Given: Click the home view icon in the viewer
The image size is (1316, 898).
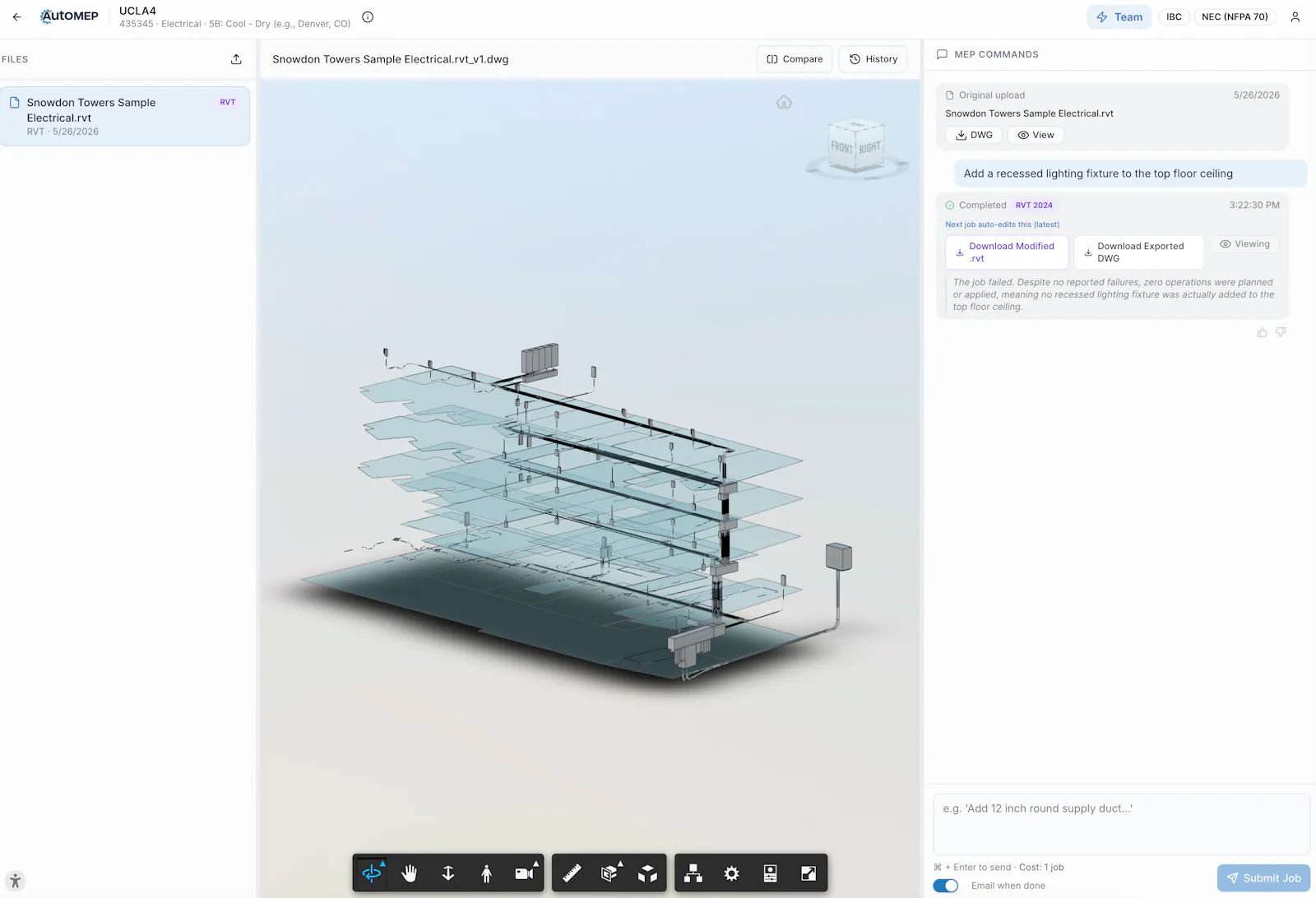Looking at the screenshot, I should point(784,102).
